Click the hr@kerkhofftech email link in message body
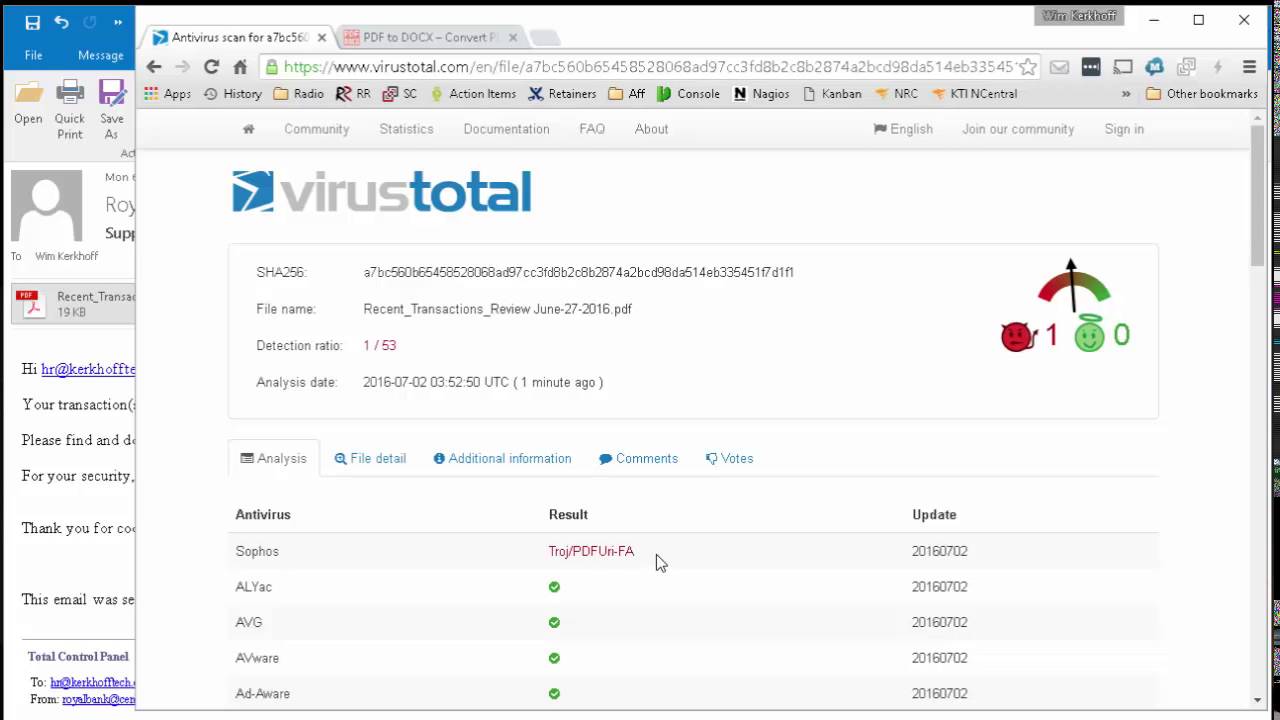The image size is (1280, 720). [88, 369]
